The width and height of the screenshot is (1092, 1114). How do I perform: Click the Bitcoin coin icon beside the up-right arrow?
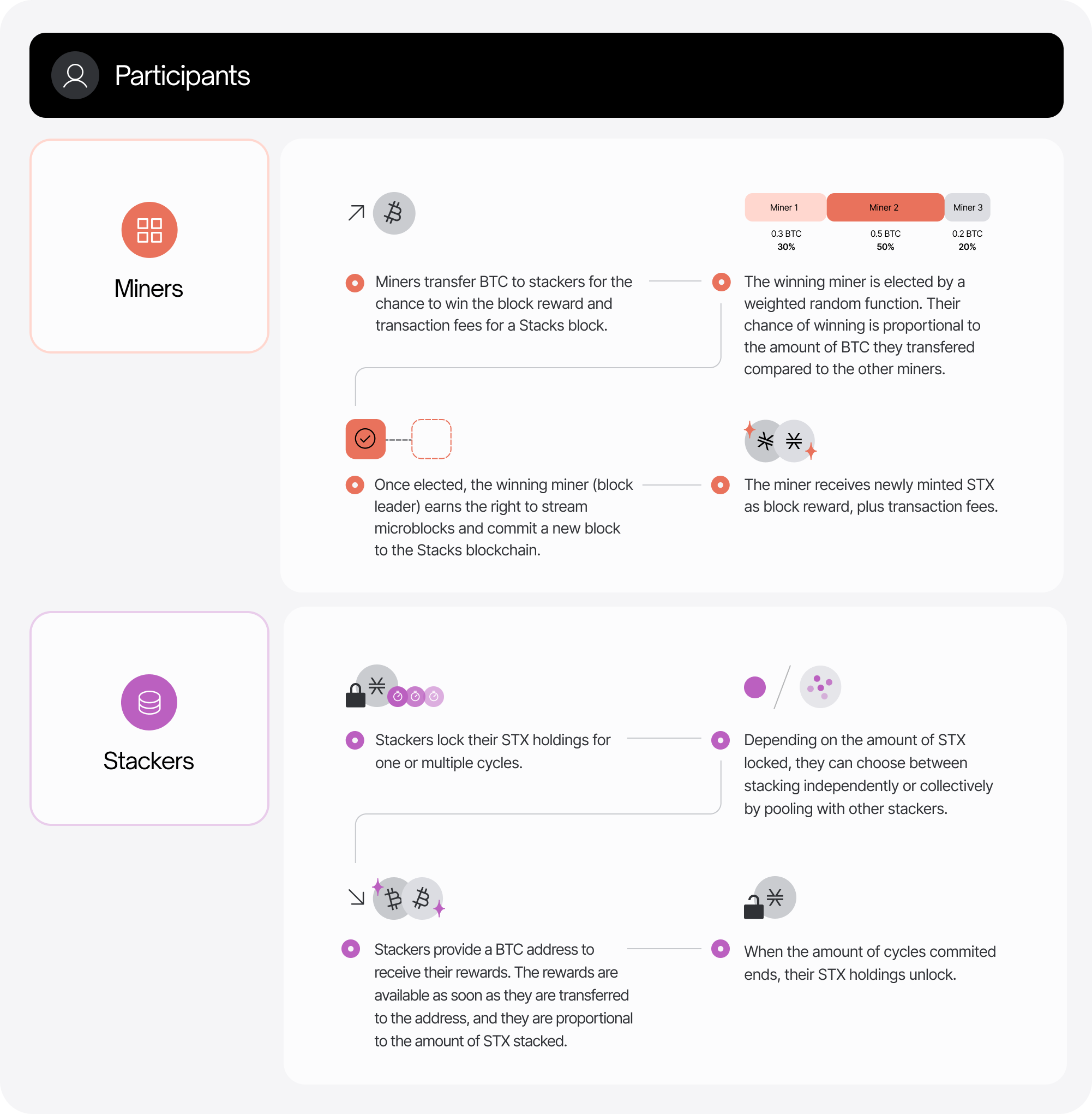tap(394, 213)
